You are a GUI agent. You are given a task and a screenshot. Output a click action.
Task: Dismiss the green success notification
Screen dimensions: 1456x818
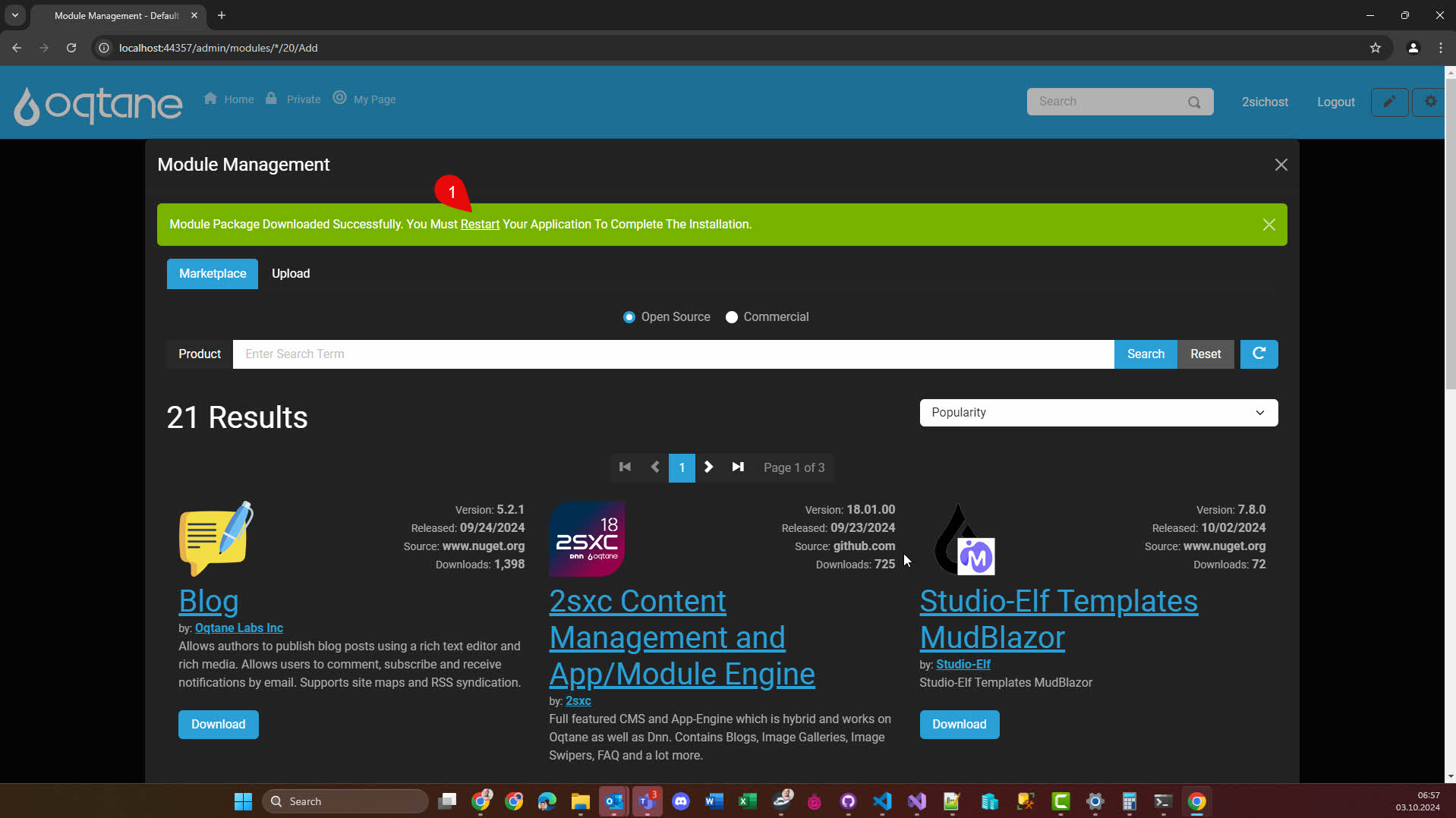(1268, 225)
